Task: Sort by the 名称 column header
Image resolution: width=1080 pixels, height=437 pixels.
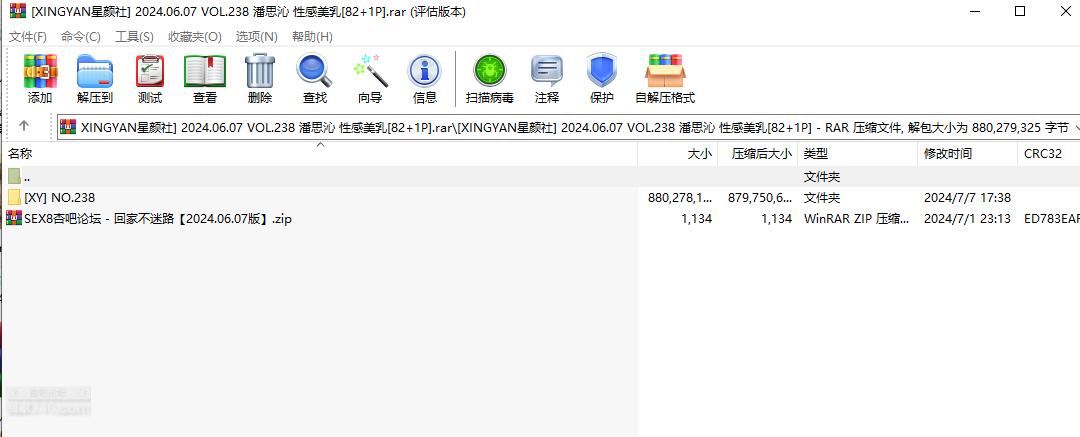Action: tap(320, 154)
